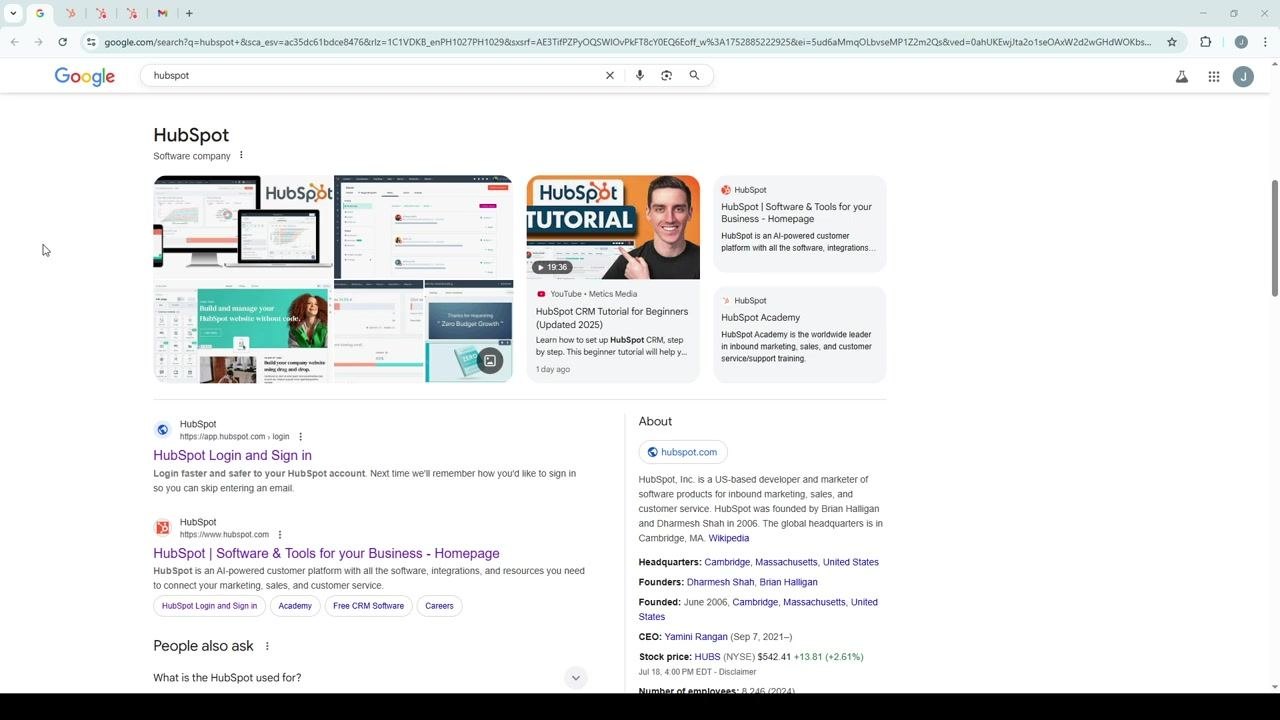The height and width of the screenshot is (720, 1280).
Task: Open the Google apps grid
Action: tap(1214, 76)
